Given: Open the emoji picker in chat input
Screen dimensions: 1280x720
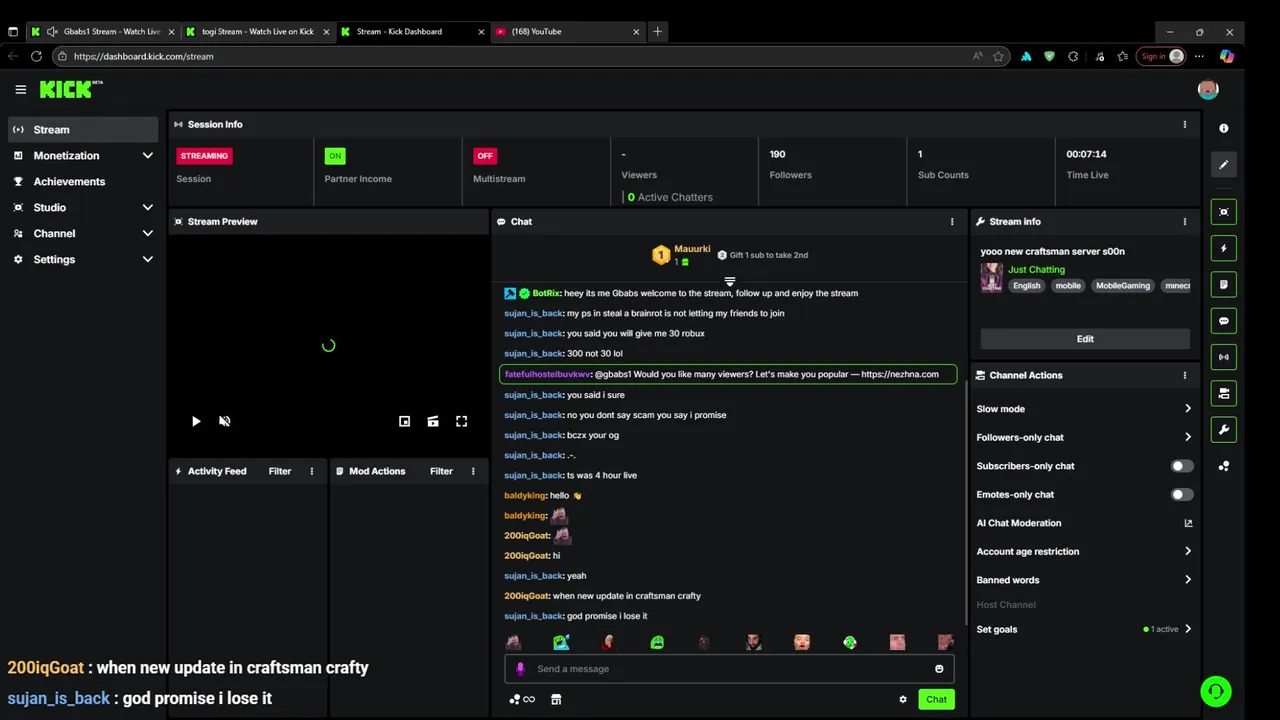Looking at the screenshot, I should 939,669.
